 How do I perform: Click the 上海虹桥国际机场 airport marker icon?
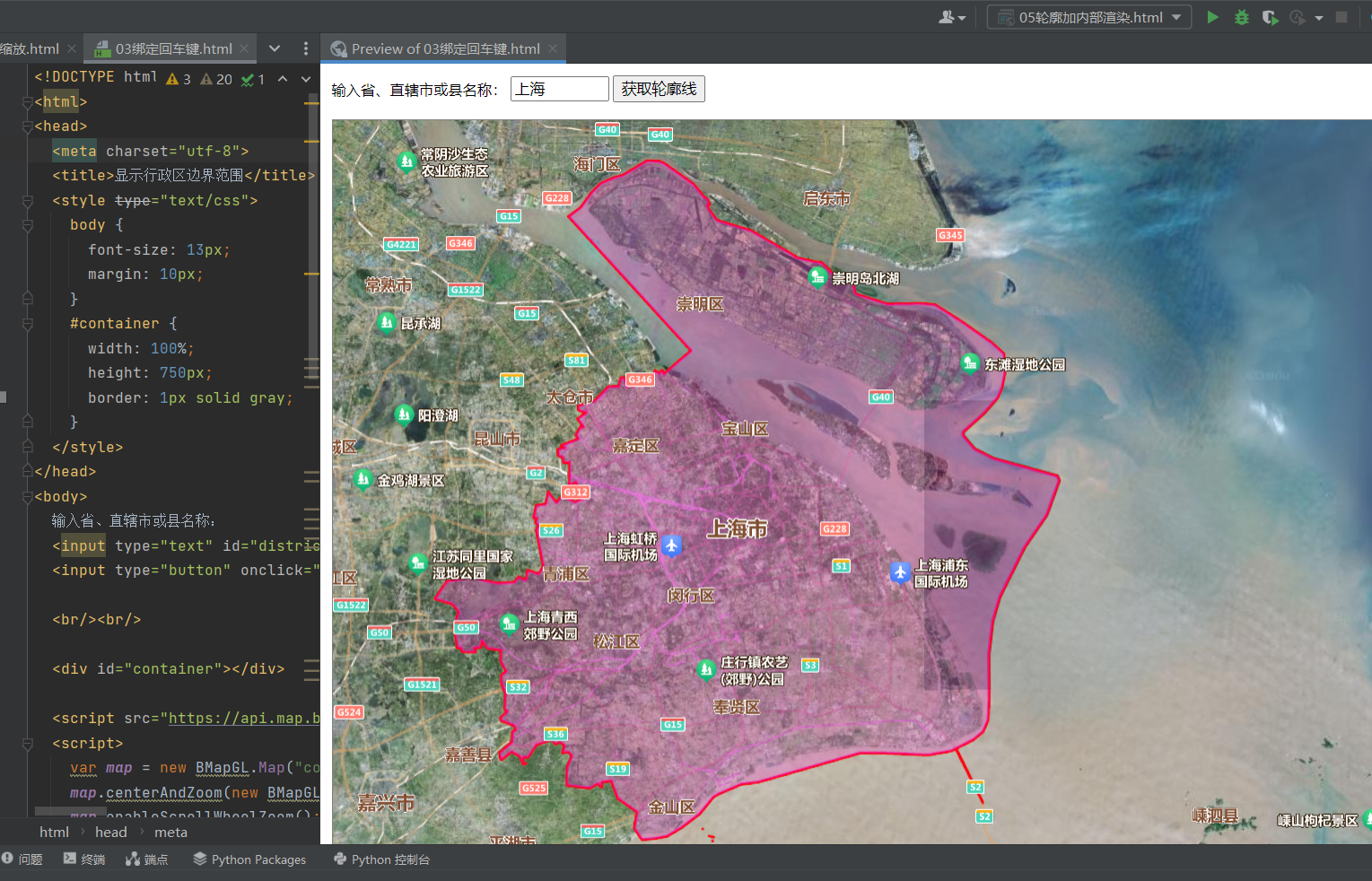[671, 545]
